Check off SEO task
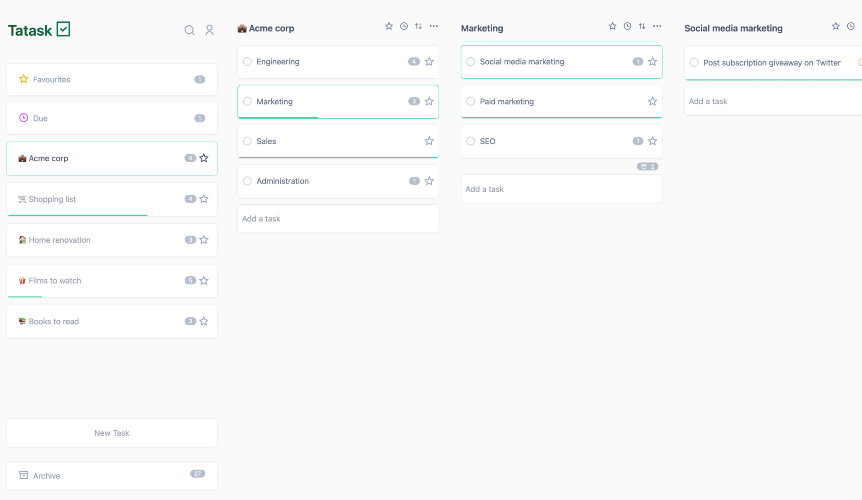 click(x=471, y=141)
